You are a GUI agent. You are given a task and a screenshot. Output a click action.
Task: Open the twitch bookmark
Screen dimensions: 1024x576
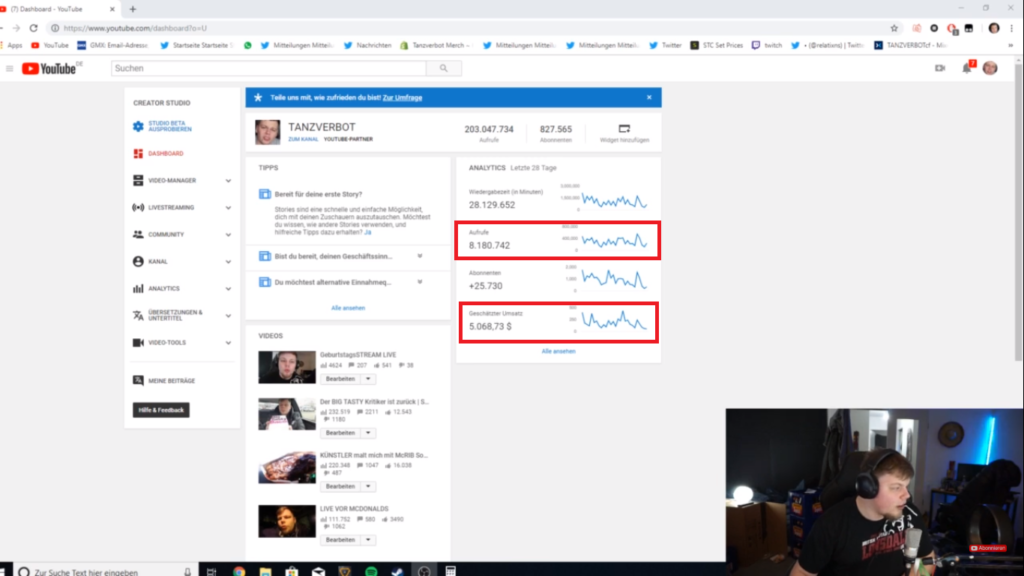767,45
